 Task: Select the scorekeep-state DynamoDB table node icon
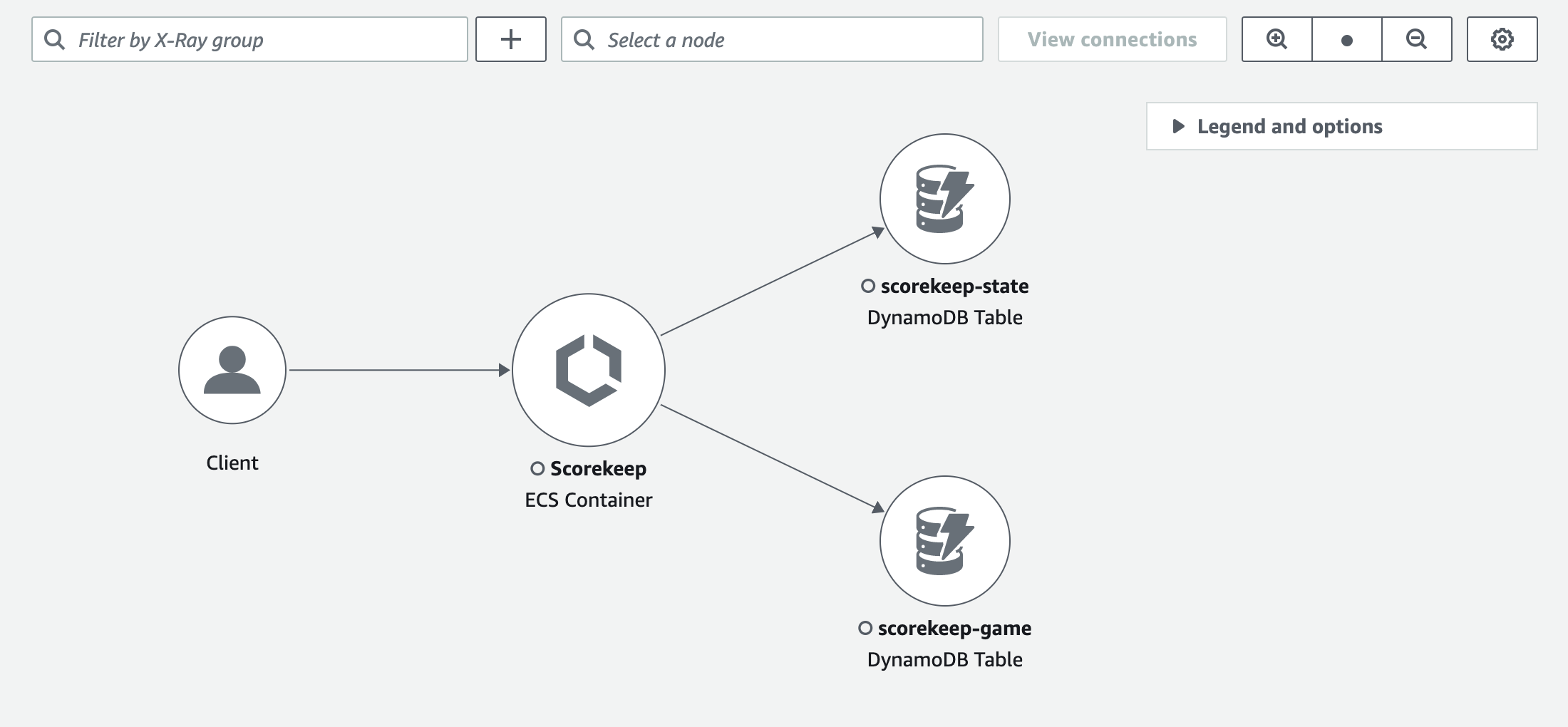coord(945,200)
